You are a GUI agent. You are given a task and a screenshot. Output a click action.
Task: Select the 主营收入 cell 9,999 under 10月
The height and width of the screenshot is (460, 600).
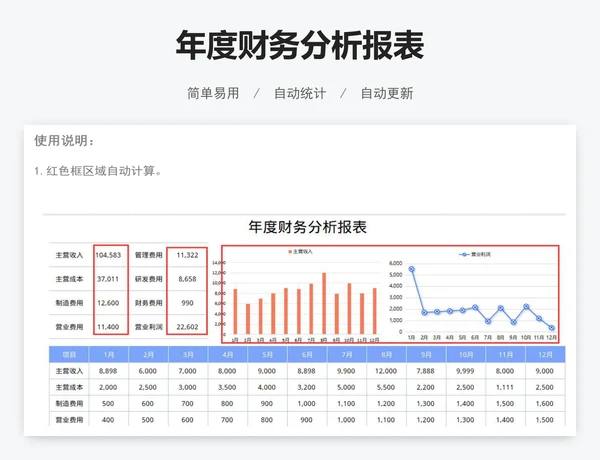(465, 371)
